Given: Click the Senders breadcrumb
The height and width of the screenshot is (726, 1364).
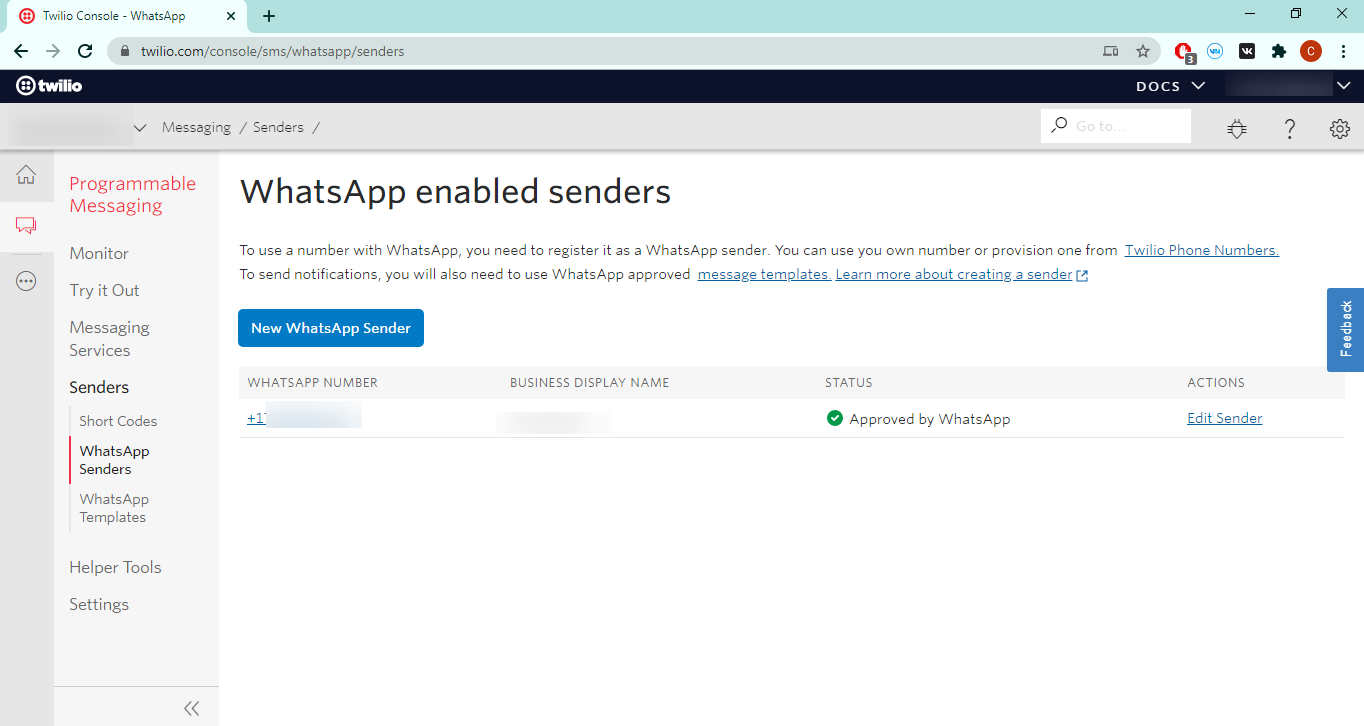Looking at the screenshot, I should click(x=278, y=127).
